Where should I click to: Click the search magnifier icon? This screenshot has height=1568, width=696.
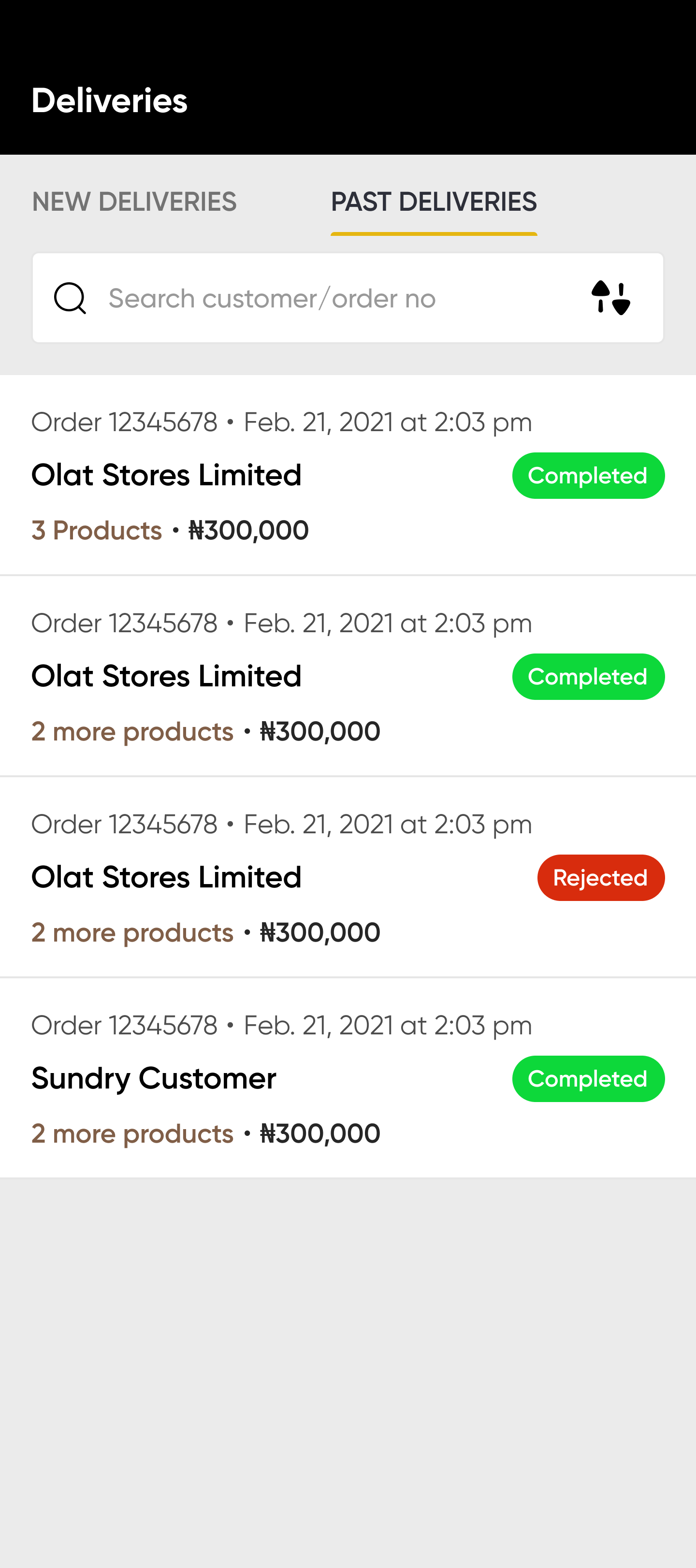coord(70,298)
